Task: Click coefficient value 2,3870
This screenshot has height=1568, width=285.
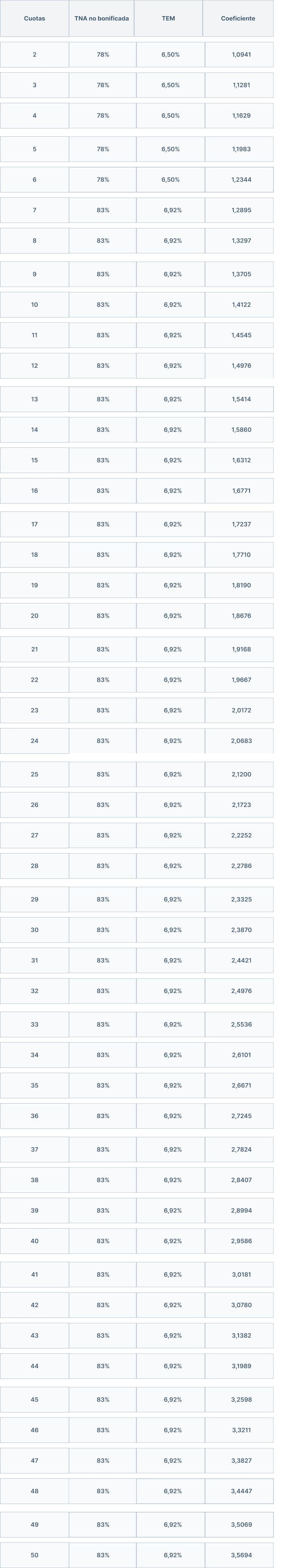Action: 242,930
